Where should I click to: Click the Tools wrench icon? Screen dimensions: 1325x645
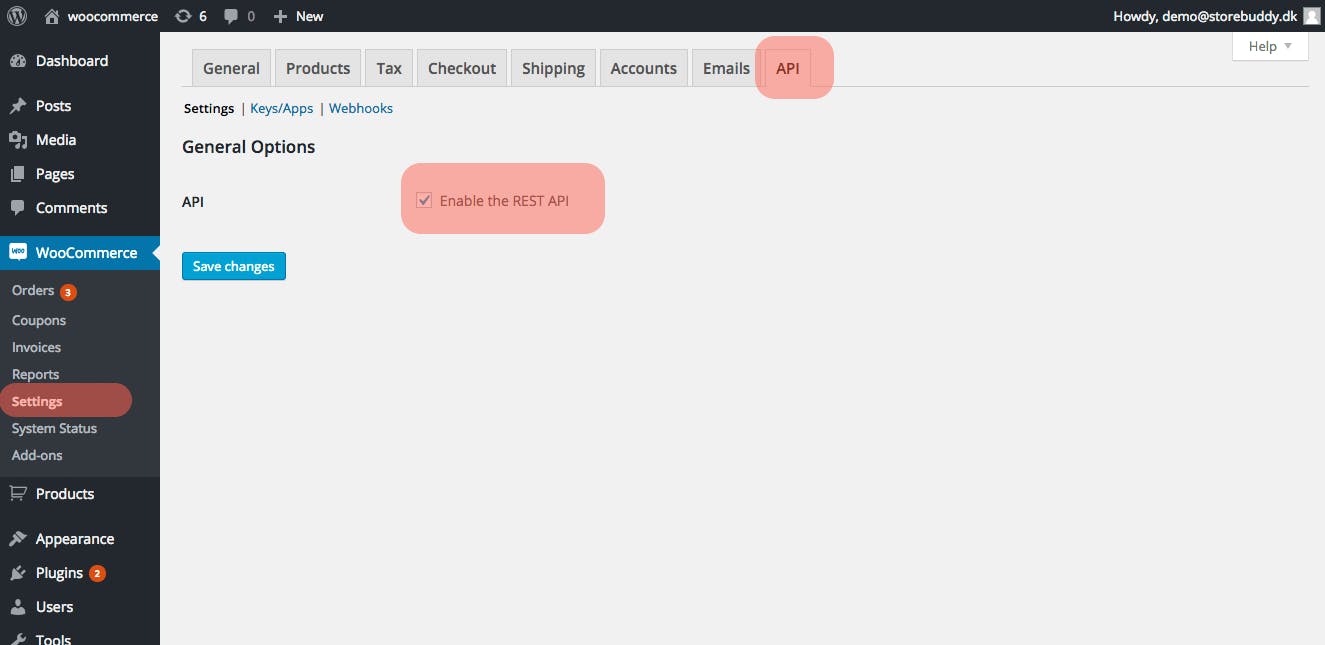17,639
